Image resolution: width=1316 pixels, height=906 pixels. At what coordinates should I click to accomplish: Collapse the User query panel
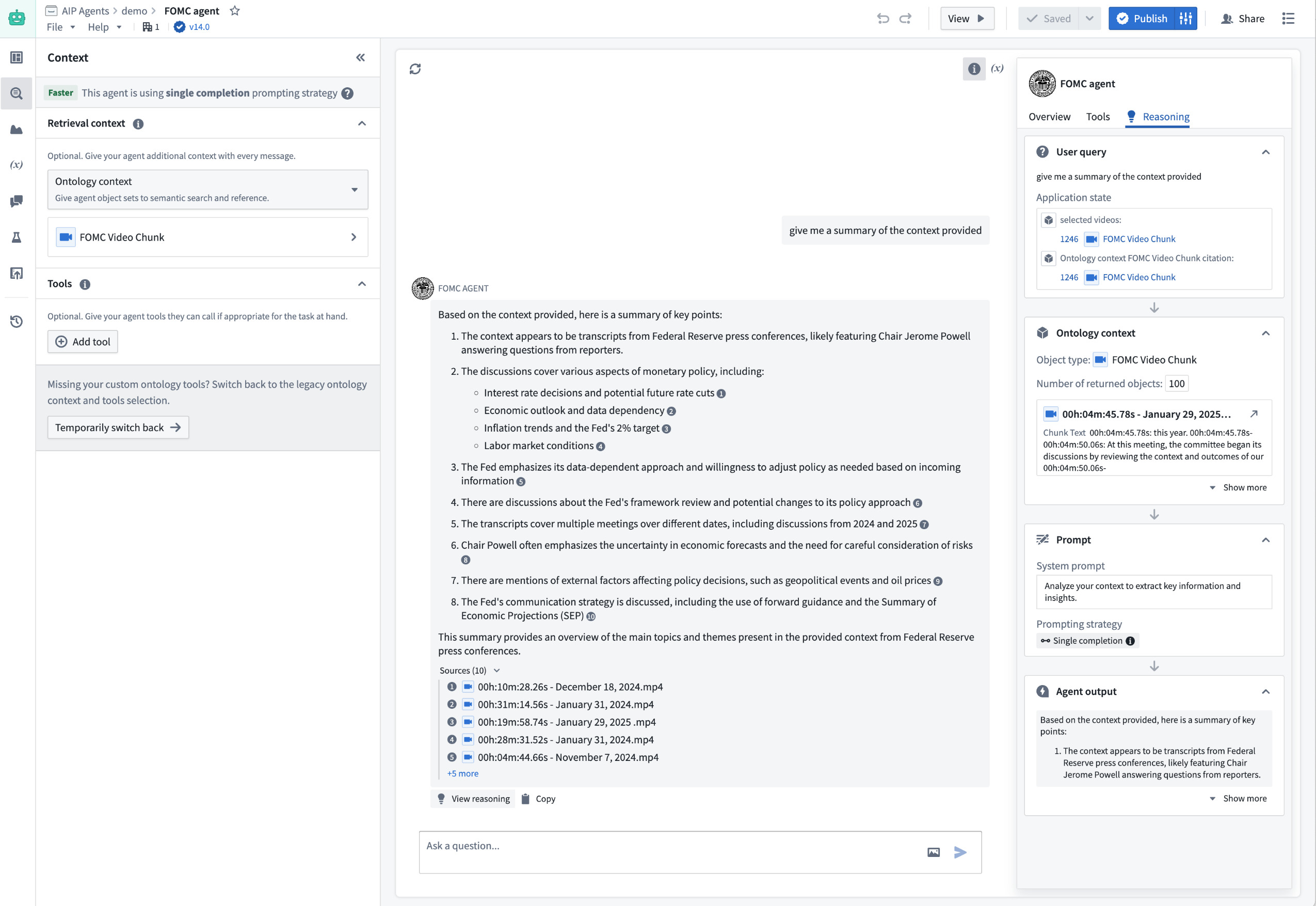click(x=1265, y=152)
